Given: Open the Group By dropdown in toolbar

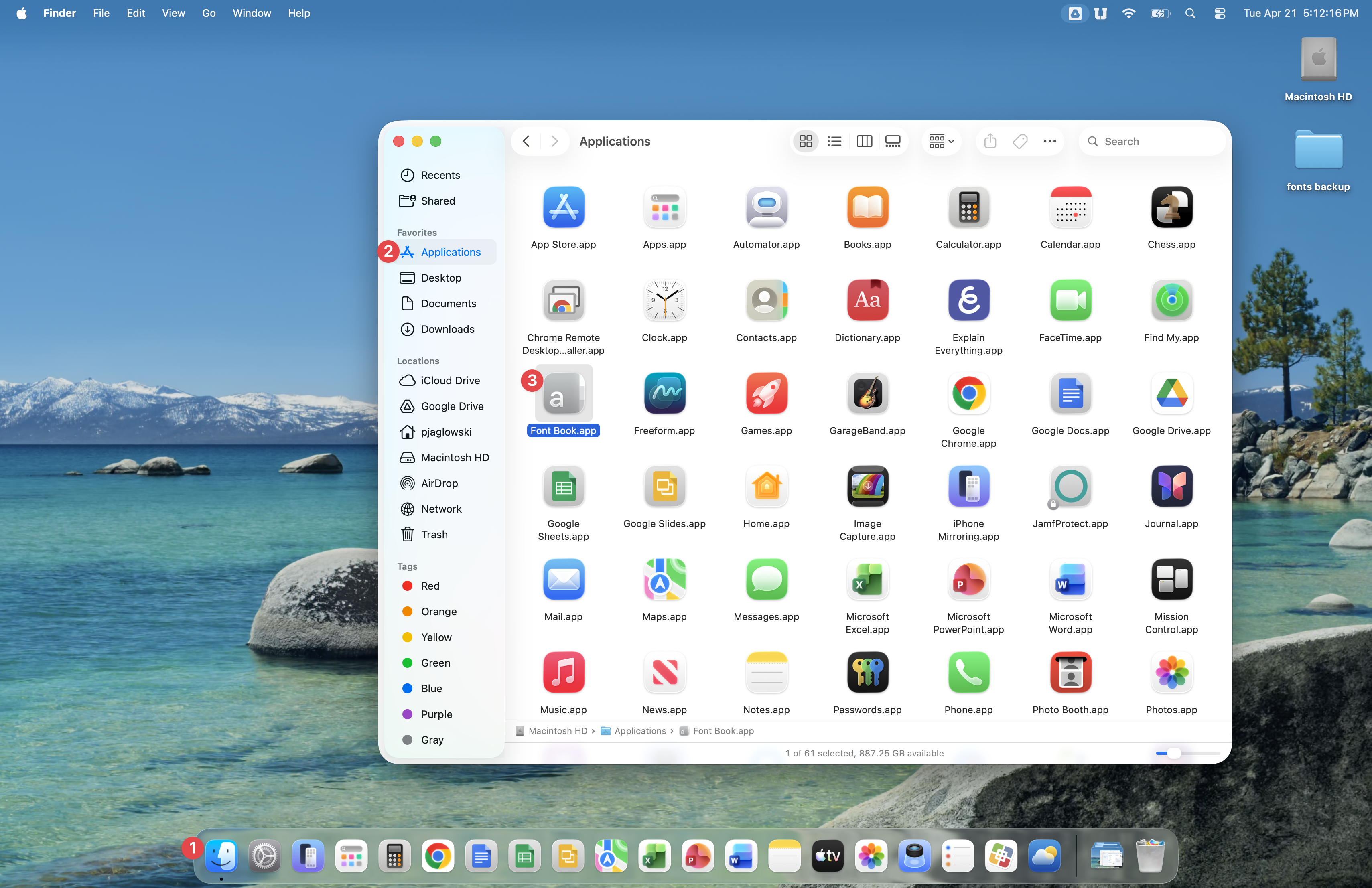Looking at the screenshot, I should [x=941, y=141].
